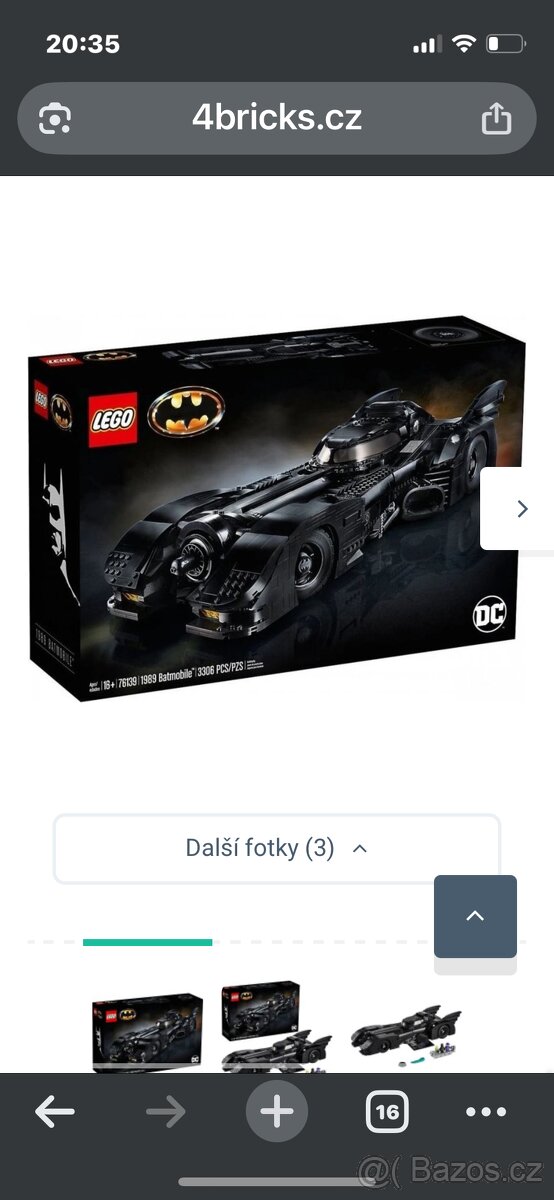
Task: Go back with the left arrow button
Action: tap(55, 1111)
